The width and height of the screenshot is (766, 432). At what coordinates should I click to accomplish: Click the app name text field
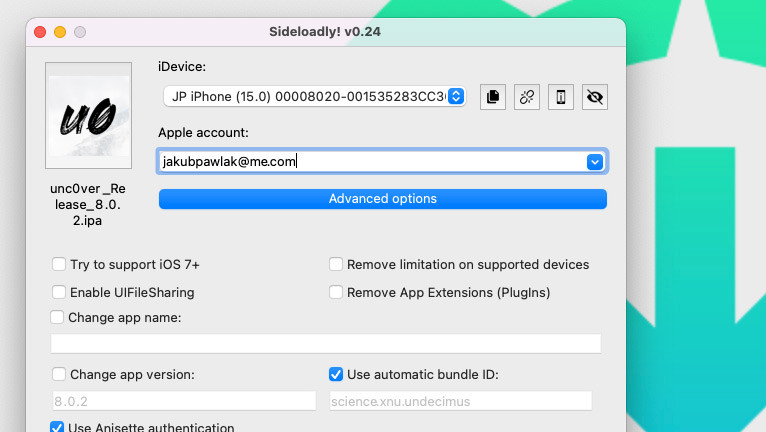(x=326, y=344)
